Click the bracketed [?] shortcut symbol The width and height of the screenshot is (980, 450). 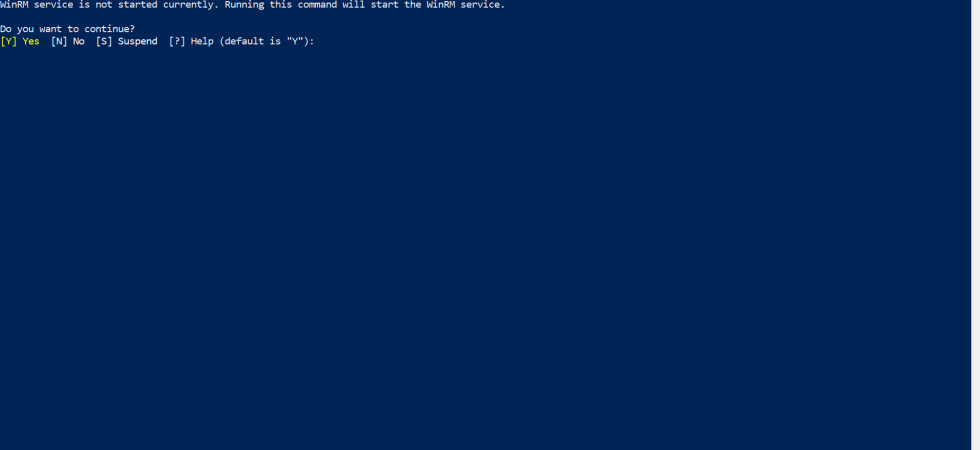177,41
